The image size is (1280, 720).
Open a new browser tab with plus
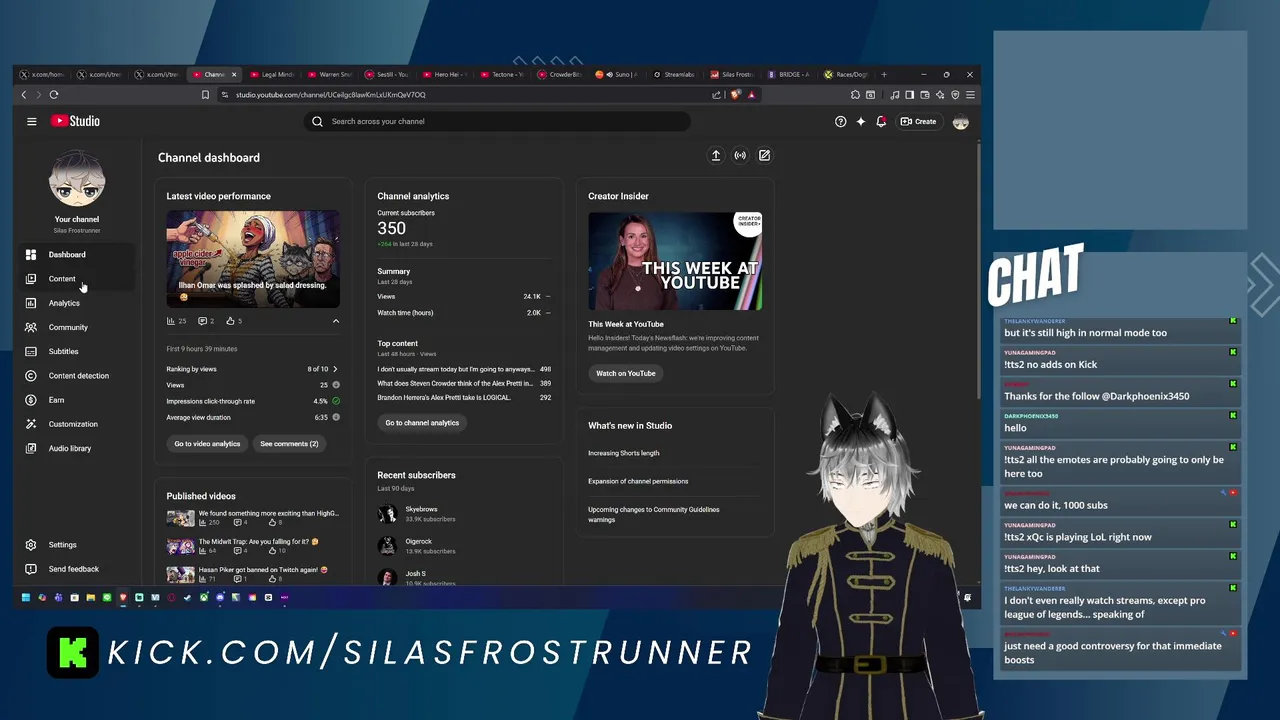(x=884, y=74)
